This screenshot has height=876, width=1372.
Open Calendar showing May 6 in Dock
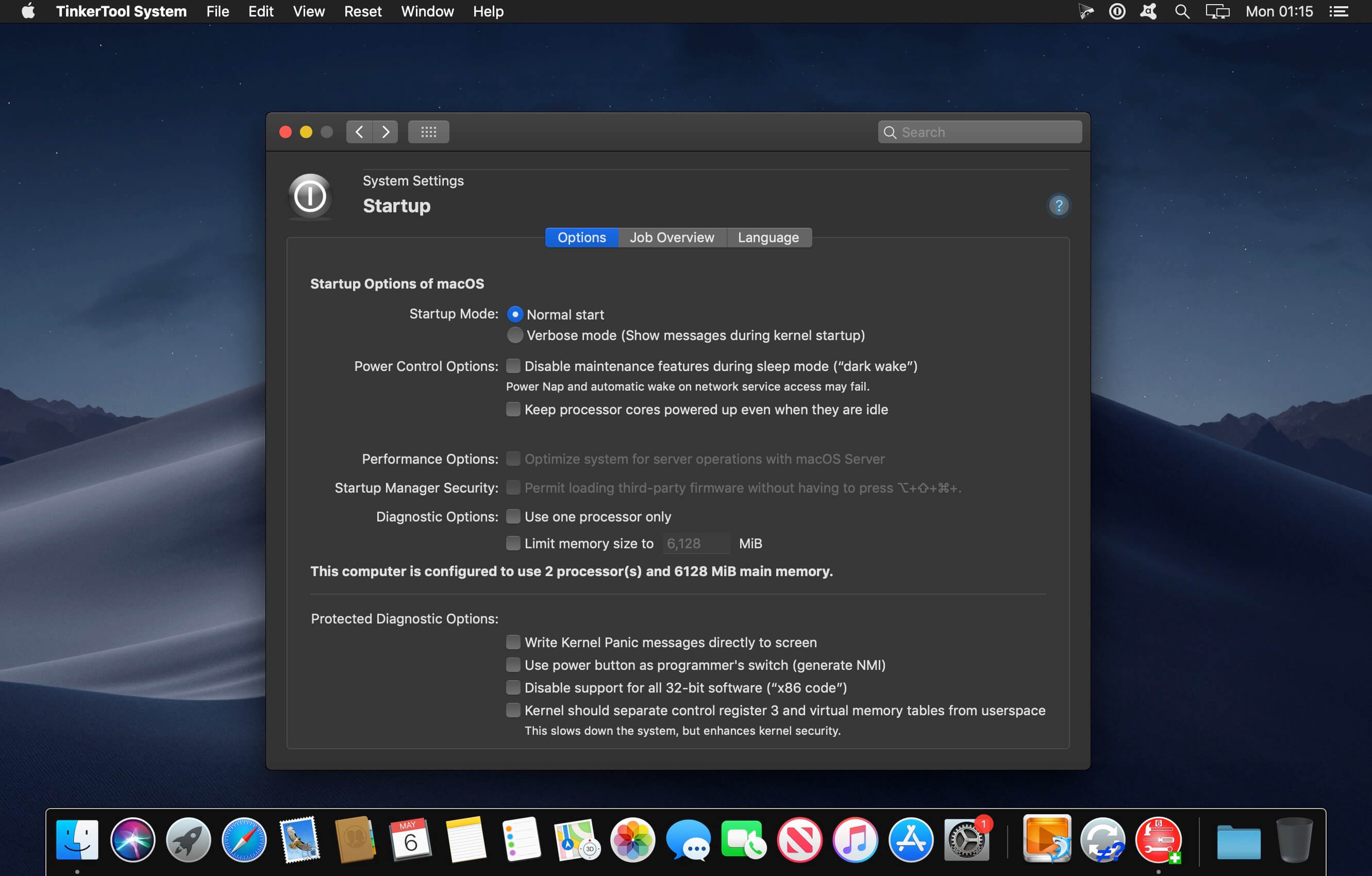(x=410, y=839)
